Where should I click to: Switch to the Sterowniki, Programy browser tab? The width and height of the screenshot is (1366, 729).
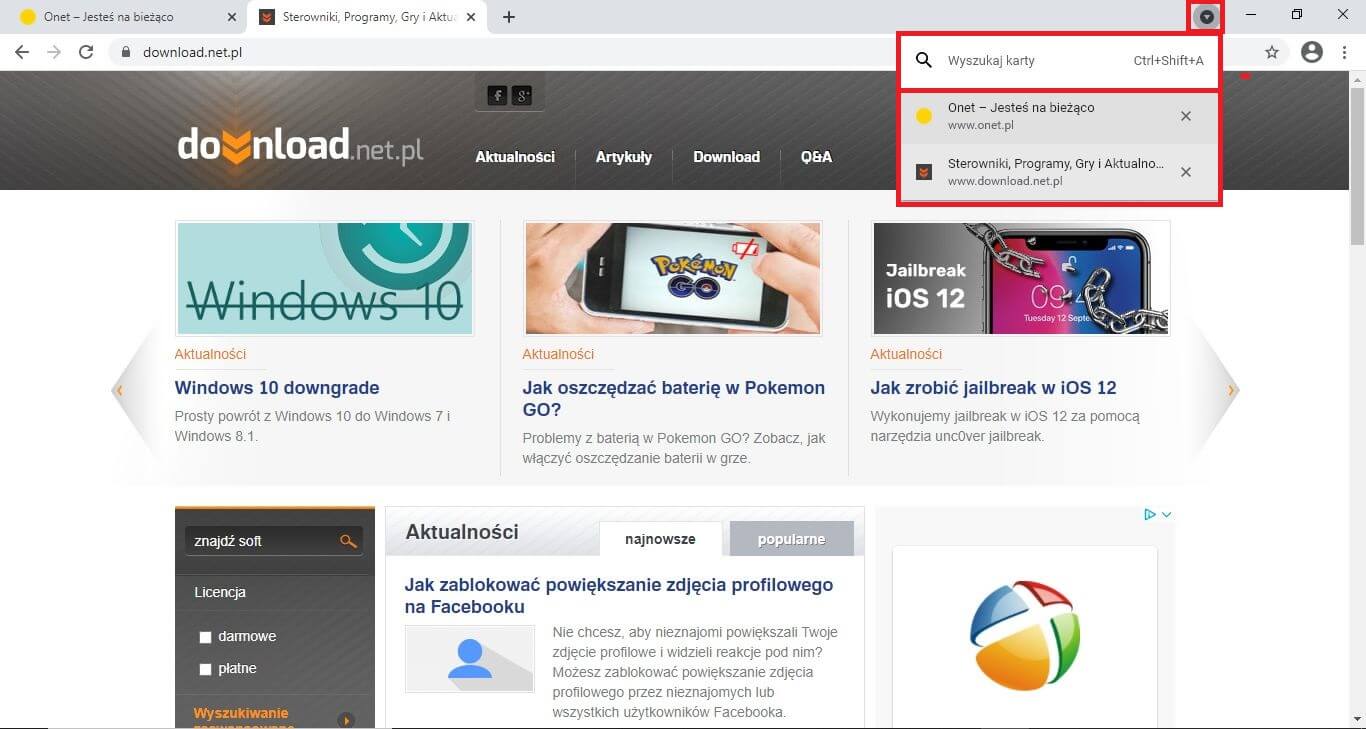click(x=368, y=17)
